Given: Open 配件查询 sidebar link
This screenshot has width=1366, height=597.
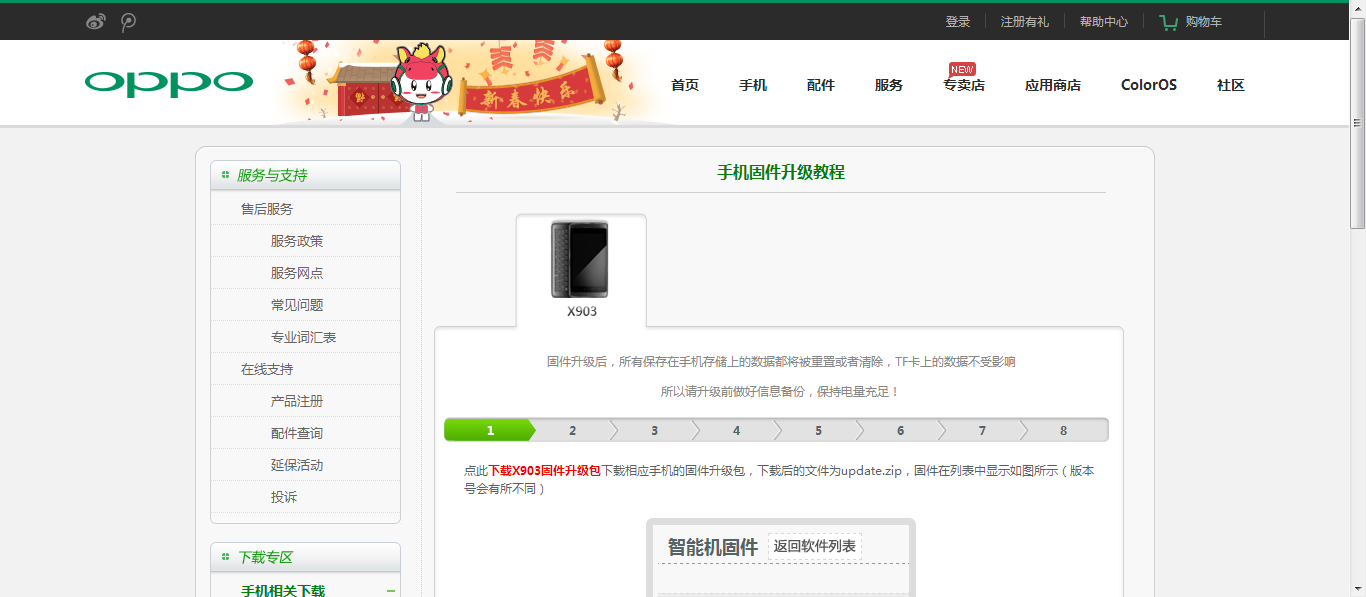Looking at the screenshot, I should pyautogui.click(x=297, y=433).
